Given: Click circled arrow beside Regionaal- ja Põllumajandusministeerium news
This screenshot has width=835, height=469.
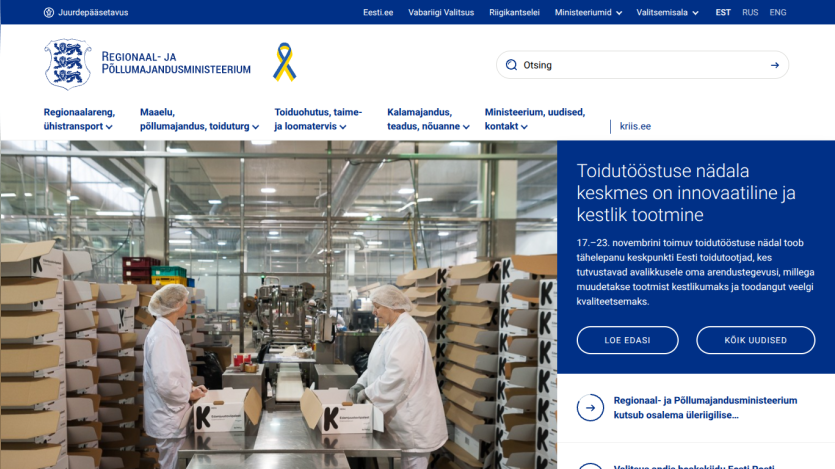Looking at the screenshot, I should tap(590, 408).
